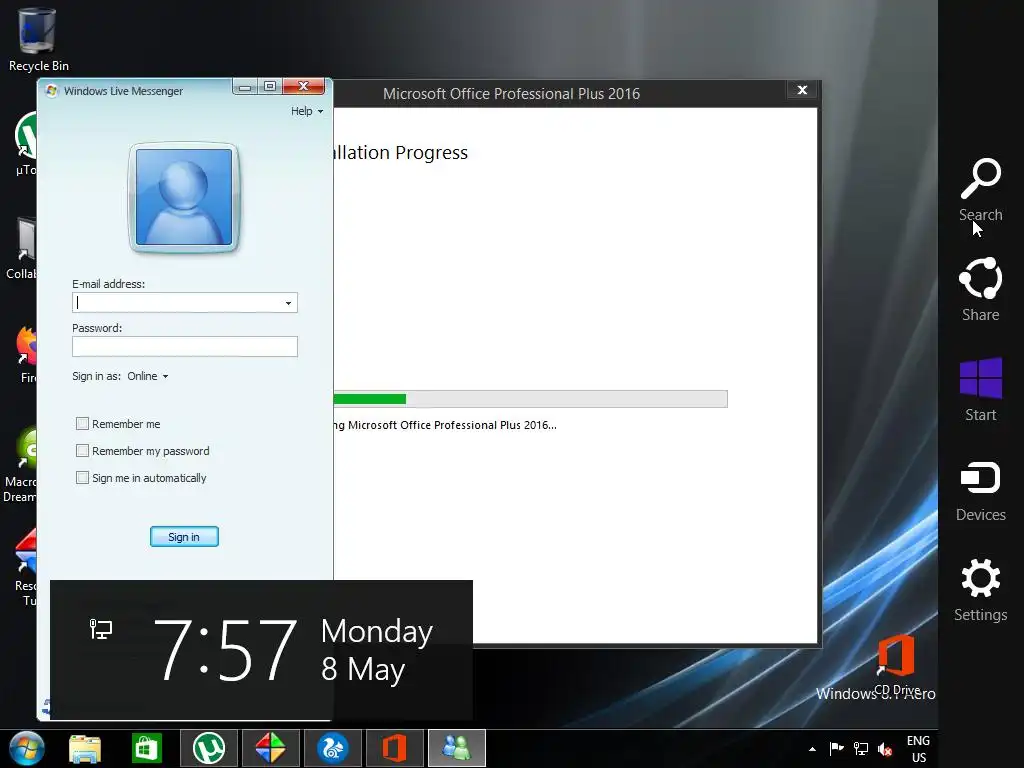Open the Recycle Bin desktop icon
This screenshot has width=1024, height=768.
coord(38,39)
